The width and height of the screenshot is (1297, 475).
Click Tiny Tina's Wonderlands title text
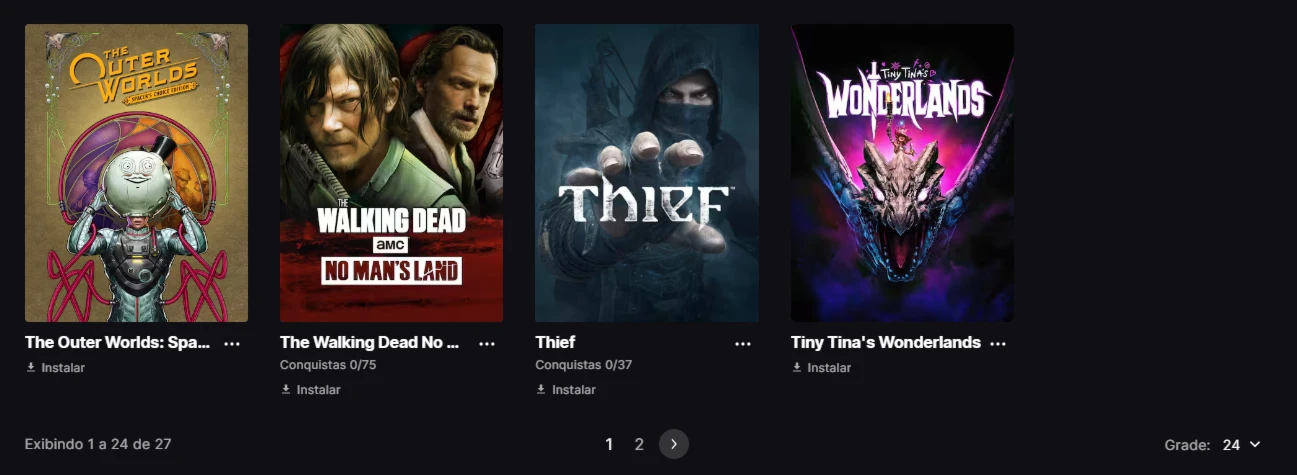pyautogui.click(x=886, y=342)
